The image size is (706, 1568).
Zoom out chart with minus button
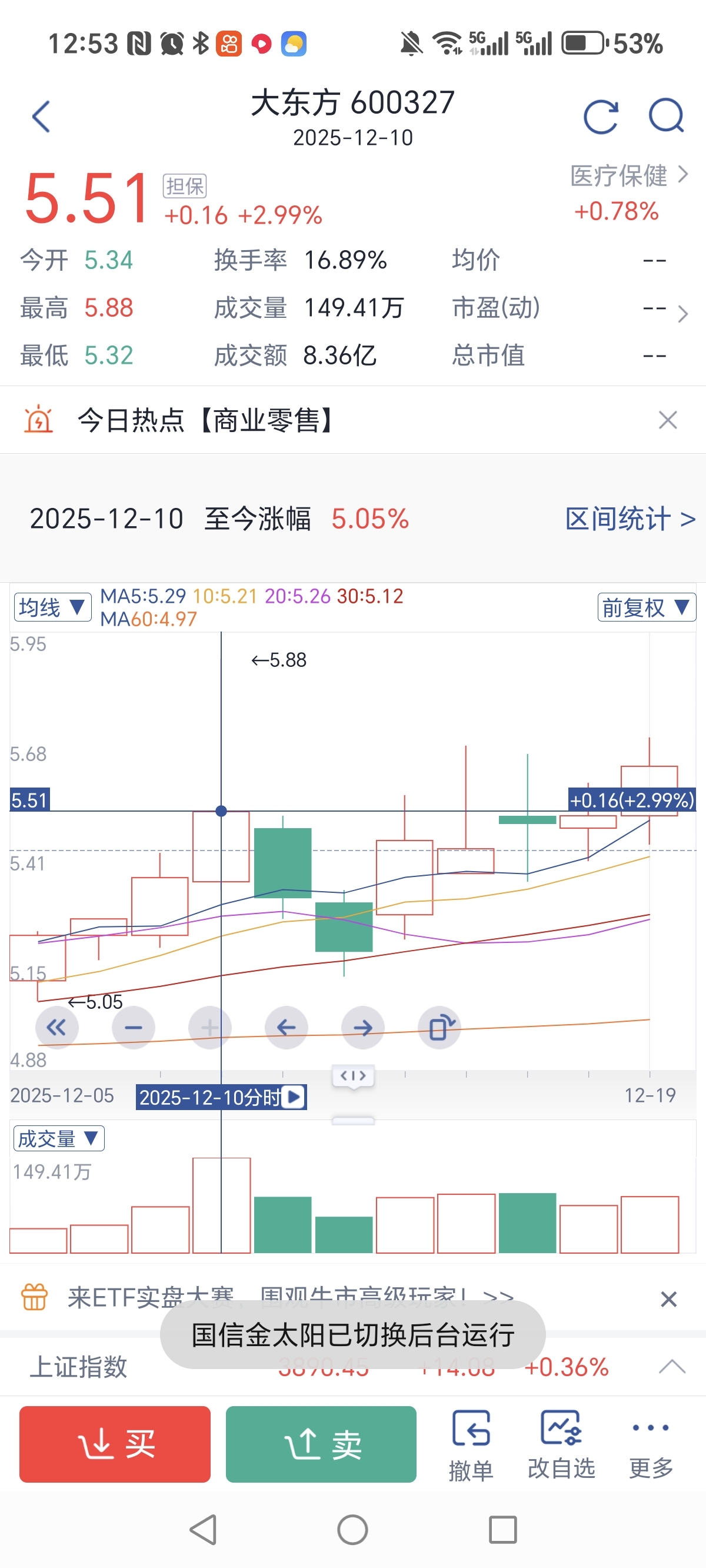tap(134, 1028)
